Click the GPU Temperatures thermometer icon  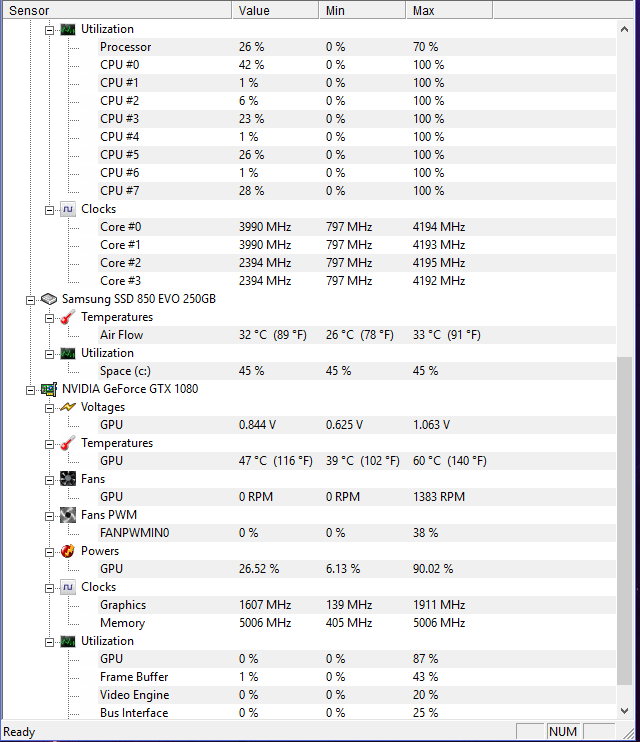(68, 443)
